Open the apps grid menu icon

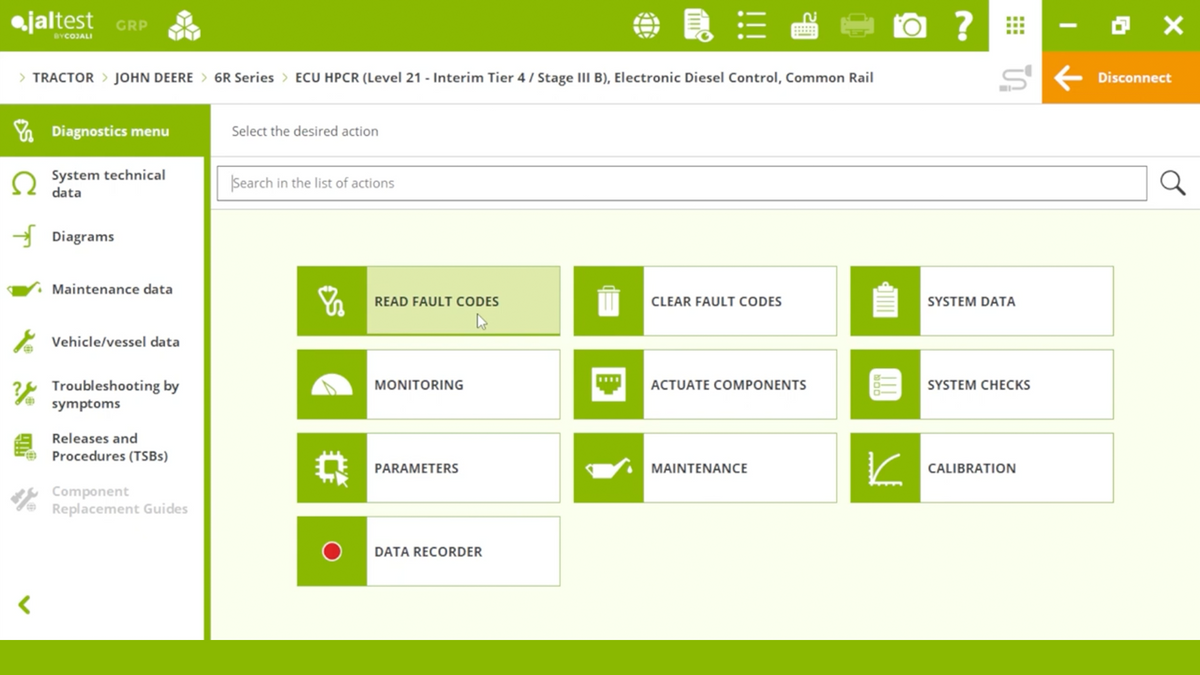pos(1015,26)
